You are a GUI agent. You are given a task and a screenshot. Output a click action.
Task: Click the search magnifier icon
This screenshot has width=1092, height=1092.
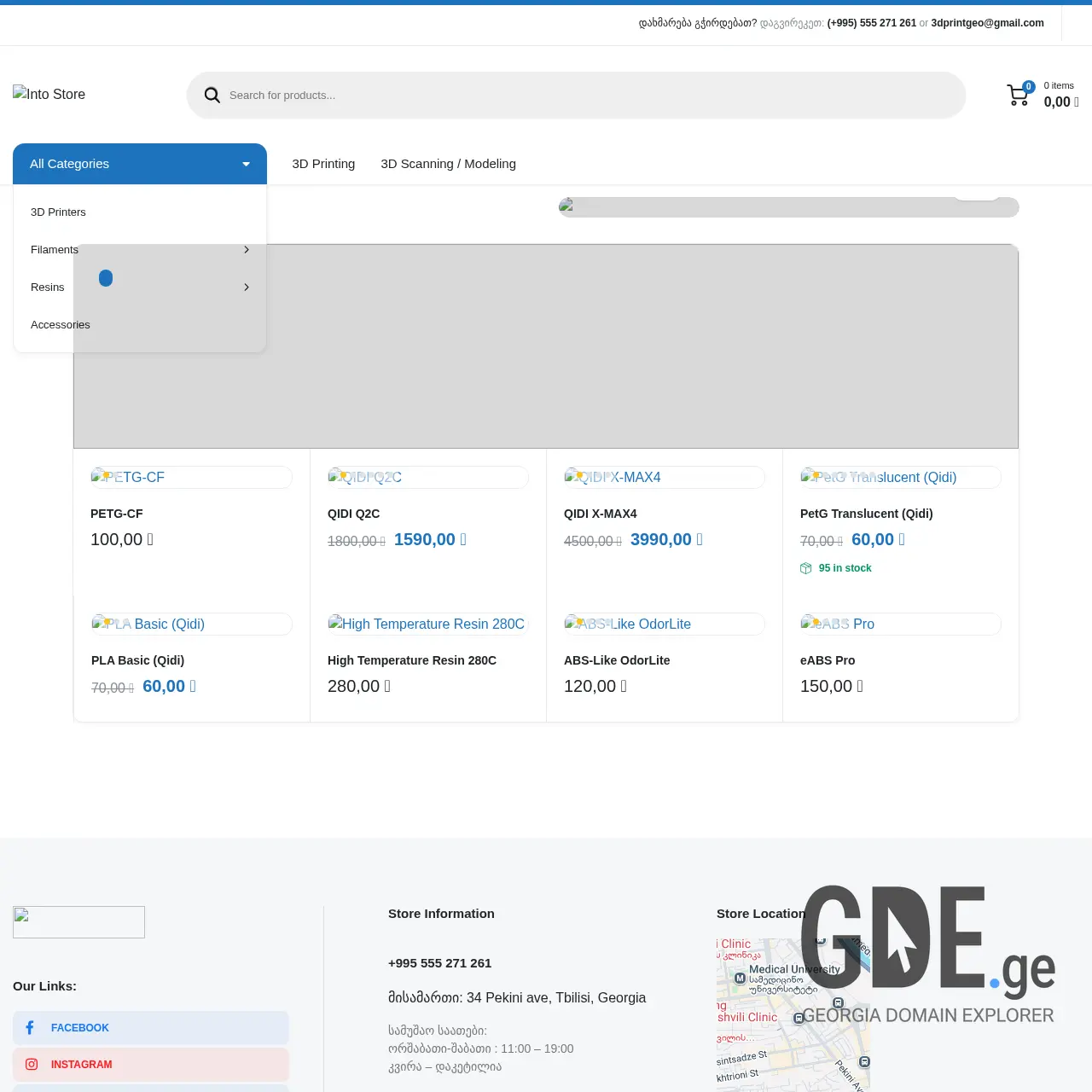tap(212, 95)
